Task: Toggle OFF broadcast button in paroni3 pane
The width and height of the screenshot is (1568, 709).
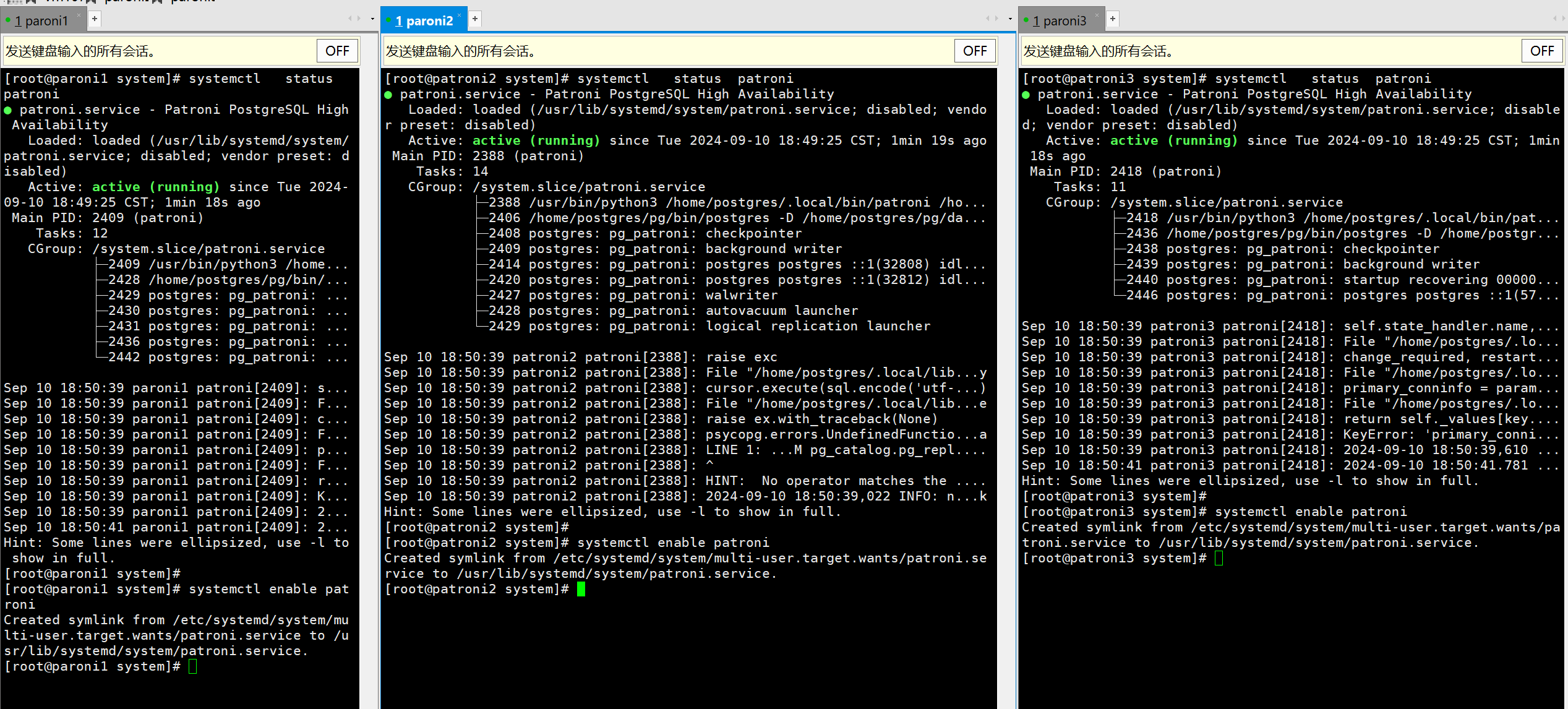Action: (x=1541, y=51)
